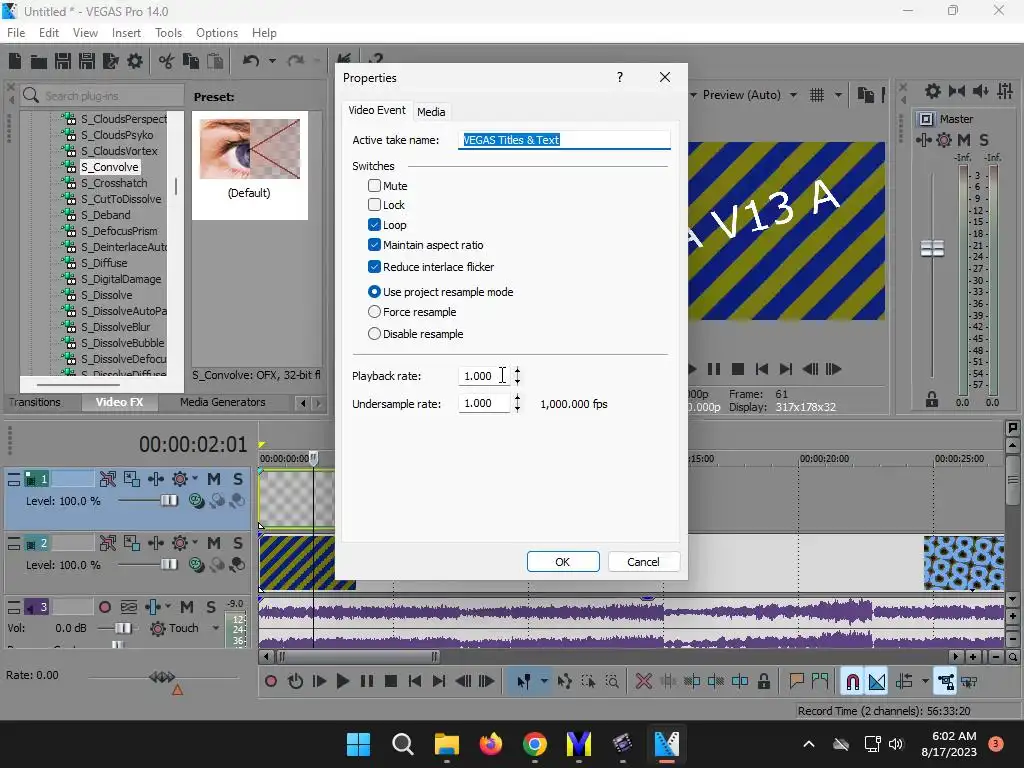Open track 1 FX dropdown arrow

(195, 479)
